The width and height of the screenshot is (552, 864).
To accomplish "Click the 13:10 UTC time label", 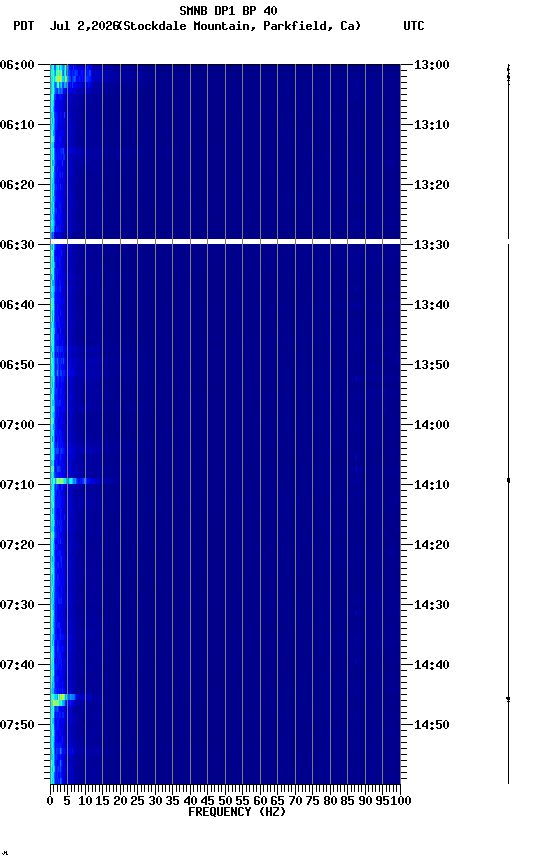I will [432, 125].
